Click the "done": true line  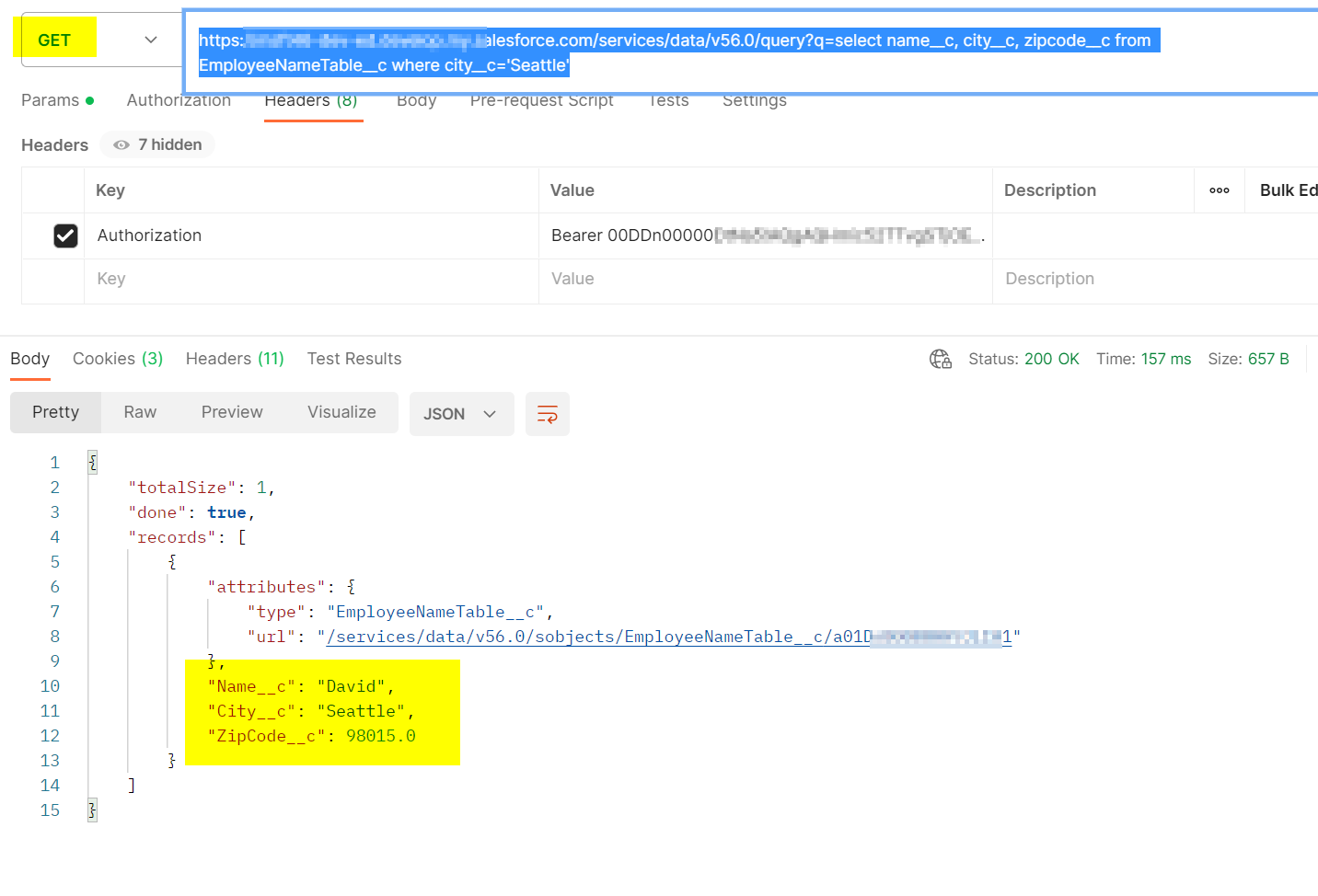(191, 512)
